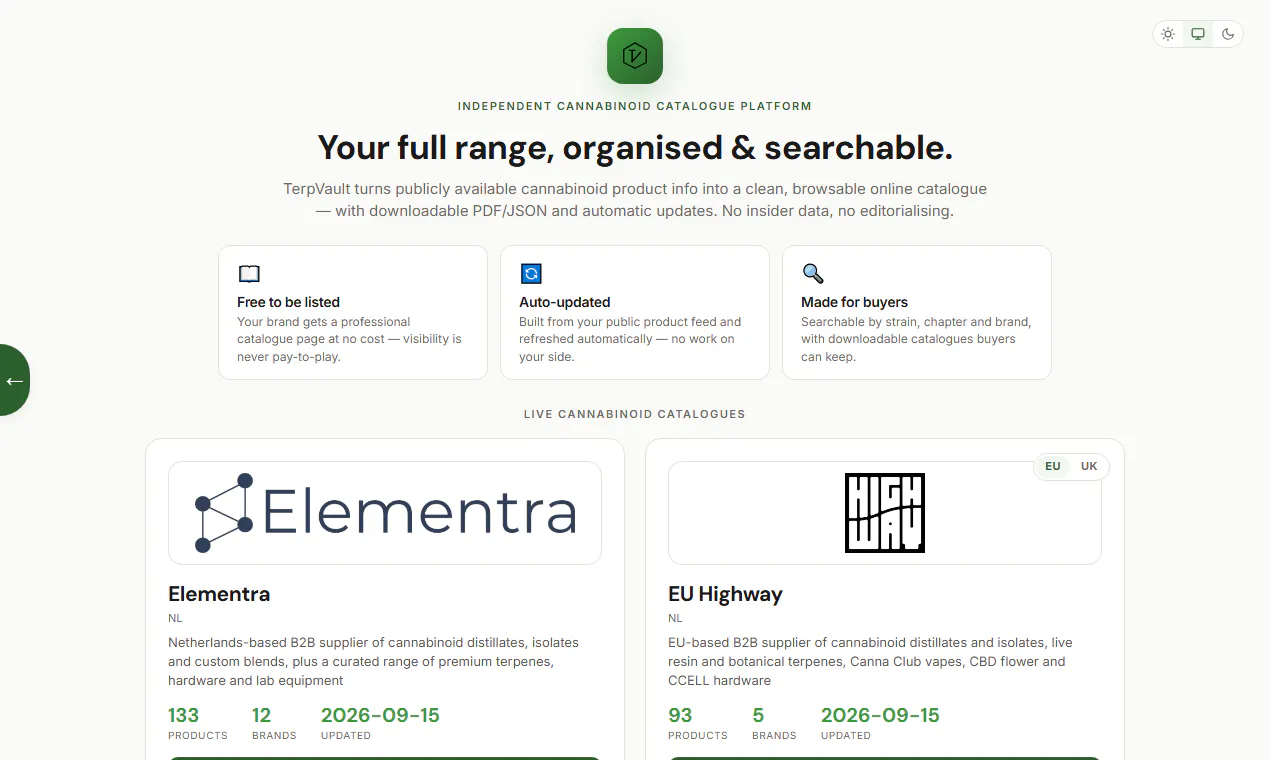Switch to light theme sun icon
The width and height of the screenshot is (1270, 760).
pos(1168,34)
